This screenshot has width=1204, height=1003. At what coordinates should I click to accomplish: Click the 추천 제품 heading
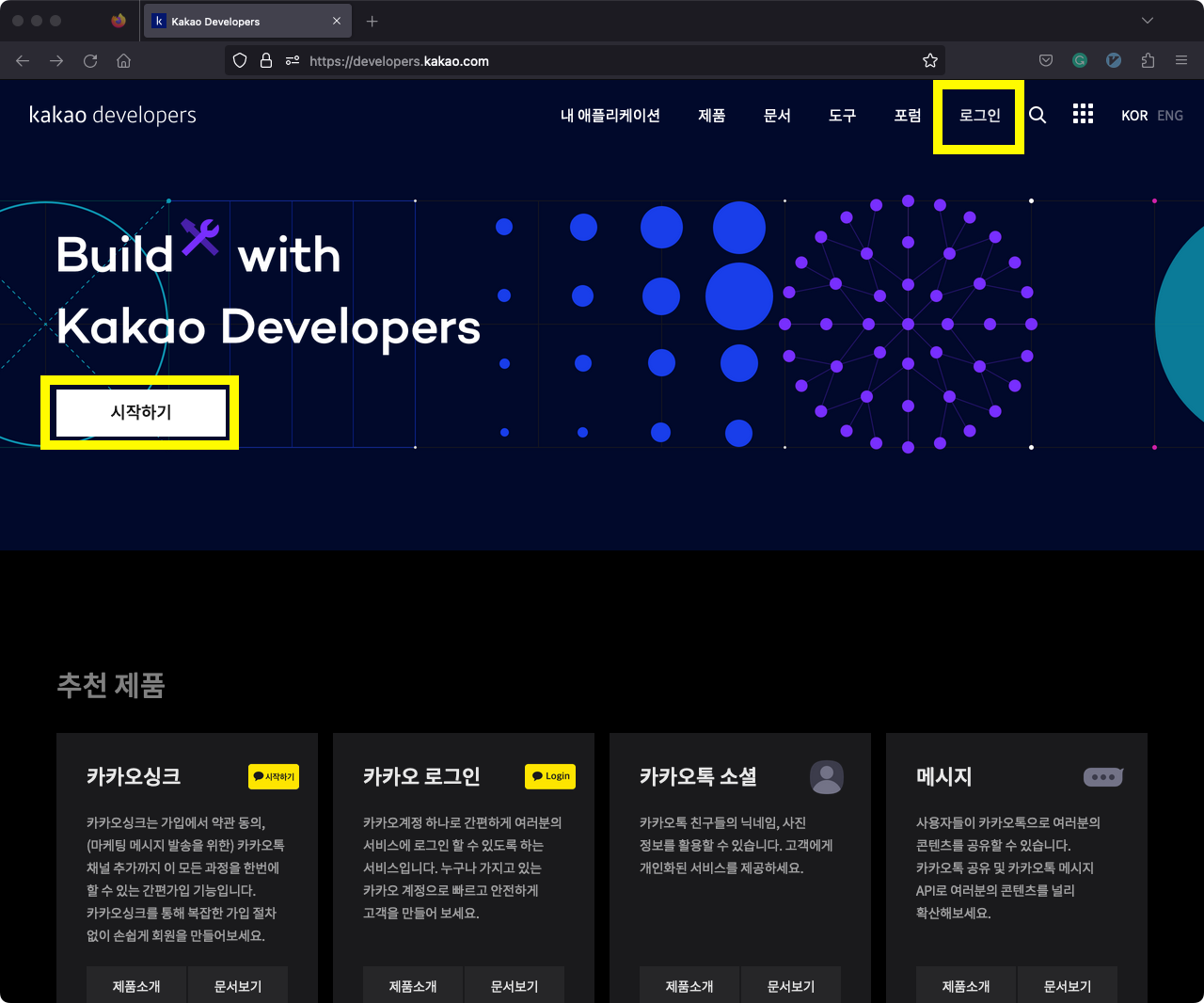pyautogui.click(x=111, y=684)
